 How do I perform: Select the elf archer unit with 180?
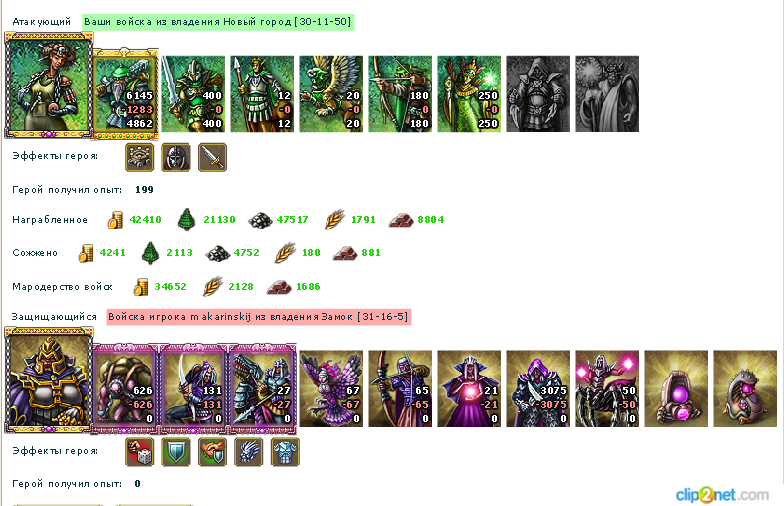400,94
